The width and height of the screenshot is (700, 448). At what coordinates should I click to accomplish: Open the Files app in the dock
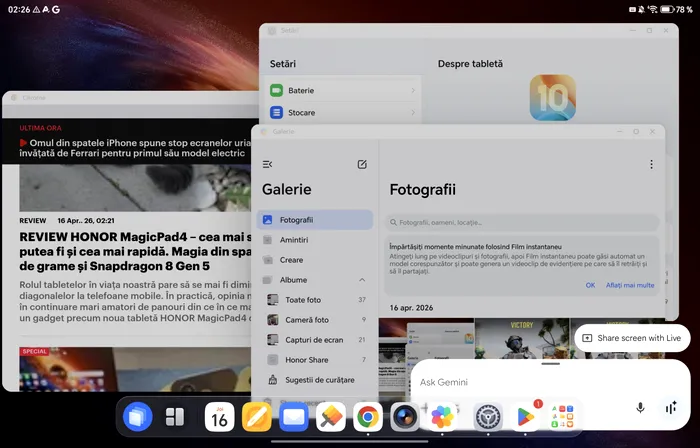138,417
